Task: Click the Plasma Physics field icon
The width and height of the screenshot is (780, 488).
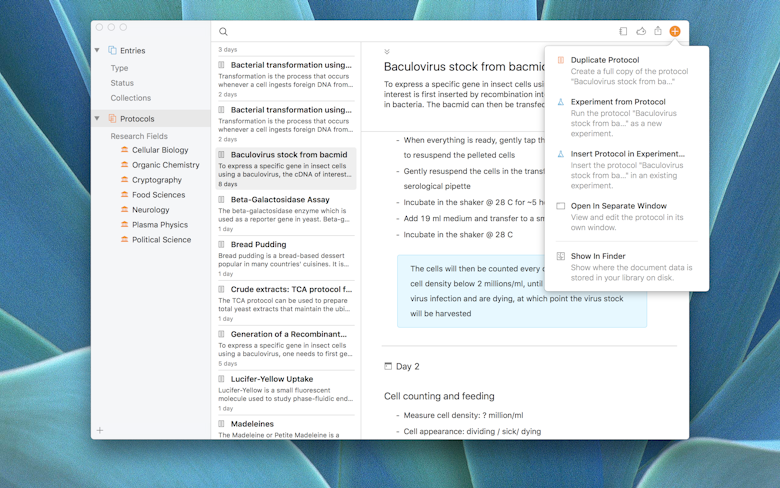Action: point(124,224)
